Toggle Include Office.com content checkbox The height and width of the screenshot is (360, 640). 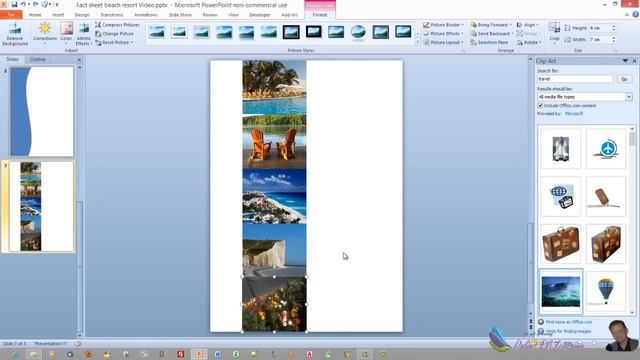tap(540, 106)
